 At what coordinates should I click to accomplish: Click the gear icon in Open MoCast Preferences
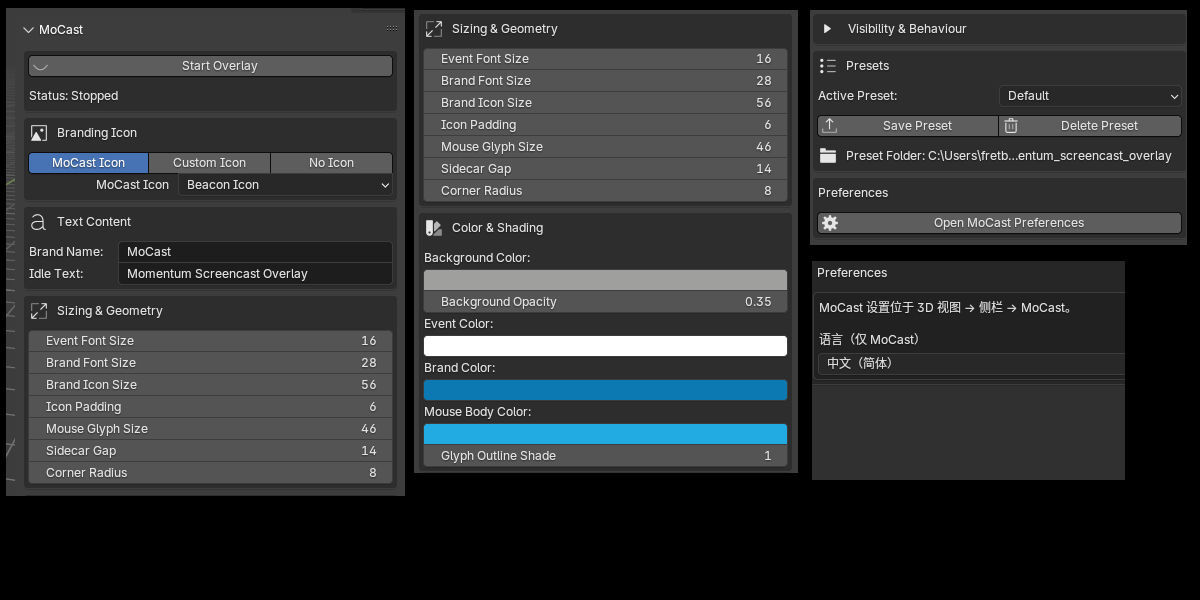point(830,223)
